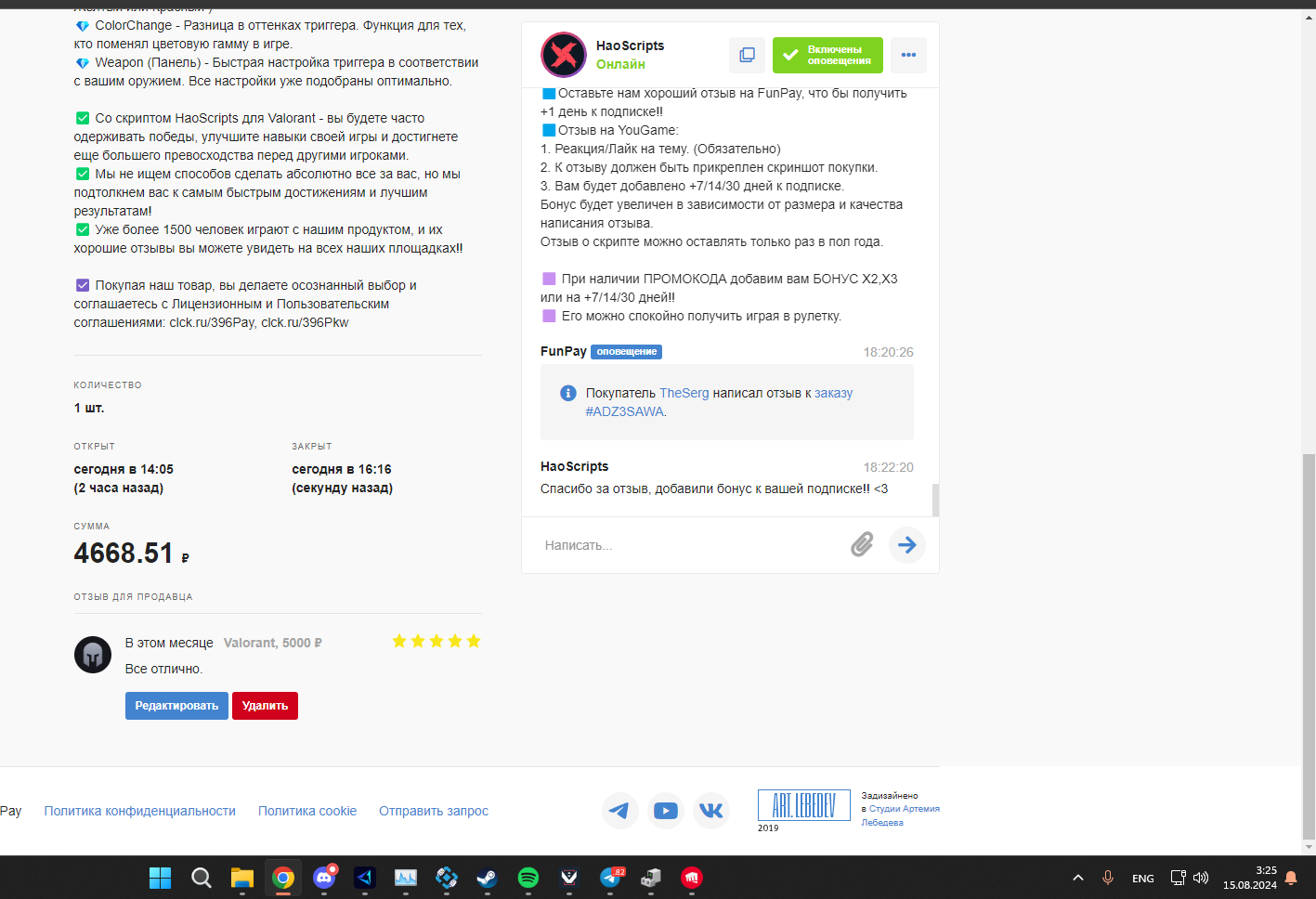1316x899 pixels.
Task: Open the Windows Start menu
Action: pos(161,878)
